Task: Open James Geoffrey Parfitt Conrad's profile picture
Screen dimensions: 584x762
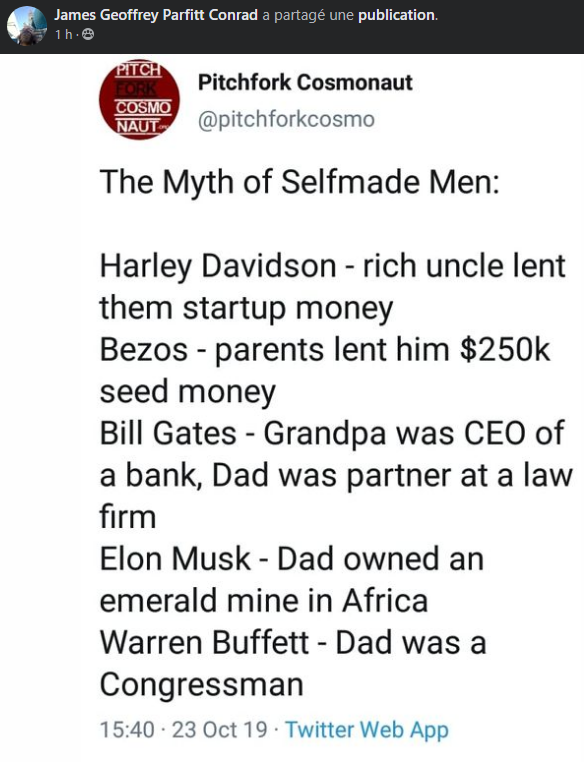Action: [27, 26]
